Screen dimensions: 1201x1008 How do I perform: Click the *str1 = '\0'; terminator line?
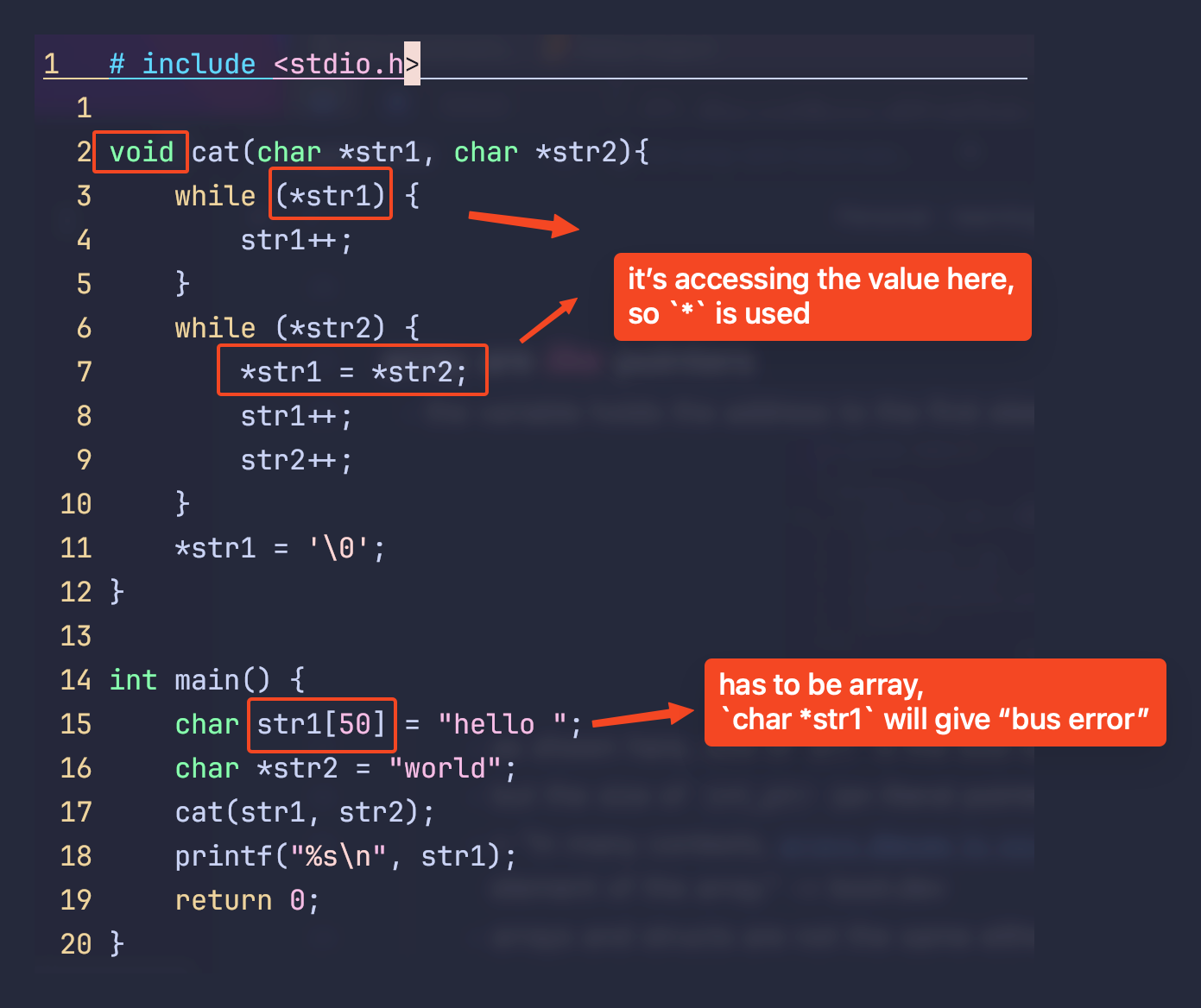click(x=280, y=548)
